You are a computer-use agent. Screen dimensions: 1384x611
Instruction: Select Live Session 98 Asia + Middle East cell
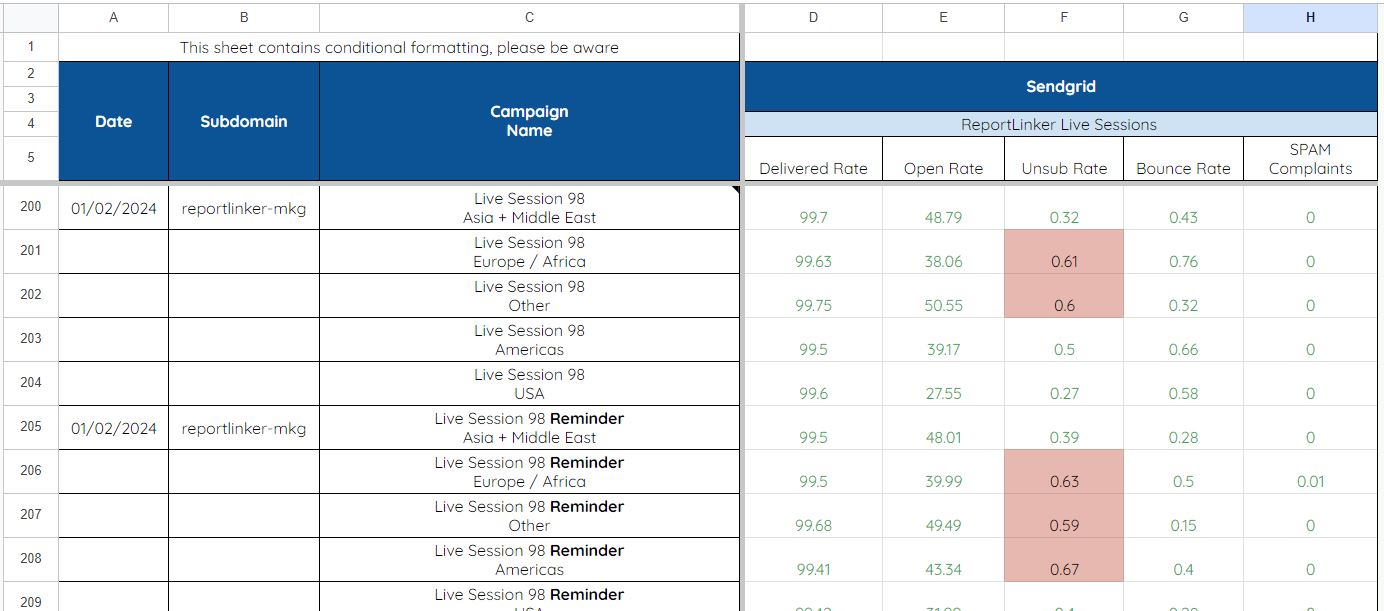tap(529, 208)
